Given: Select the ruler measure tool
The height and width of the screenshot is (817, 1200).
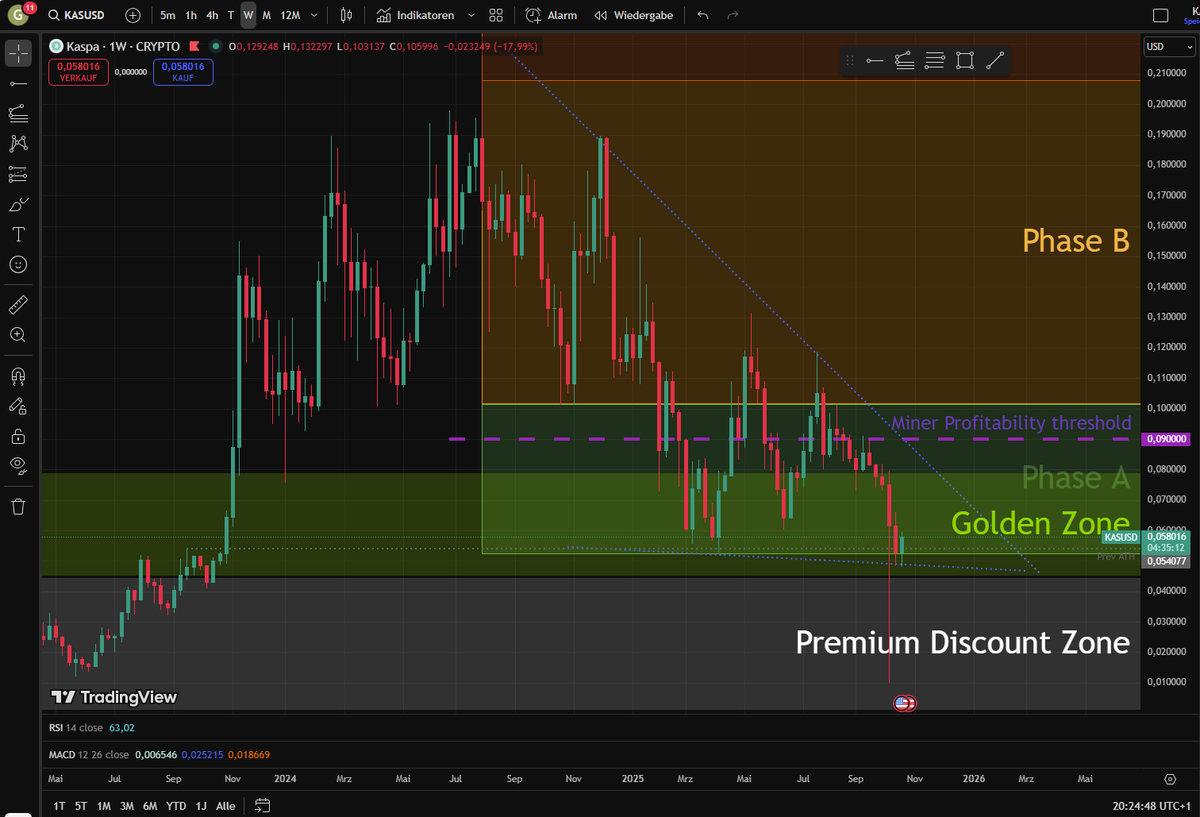Looking at the screenshot, I should [17, 304].
